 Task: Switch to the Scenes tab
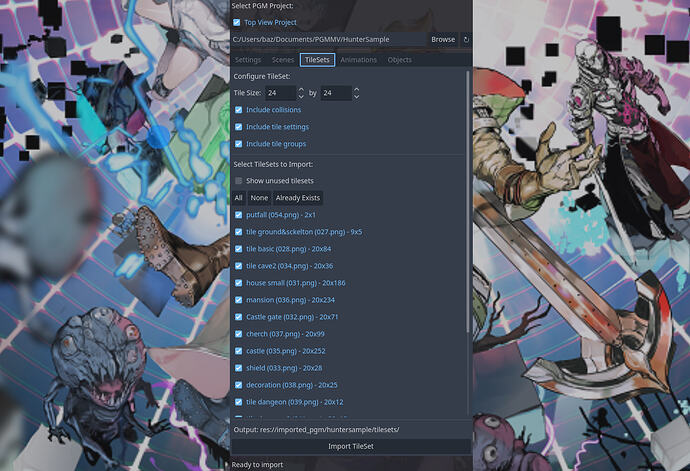[x=283, y=60]
